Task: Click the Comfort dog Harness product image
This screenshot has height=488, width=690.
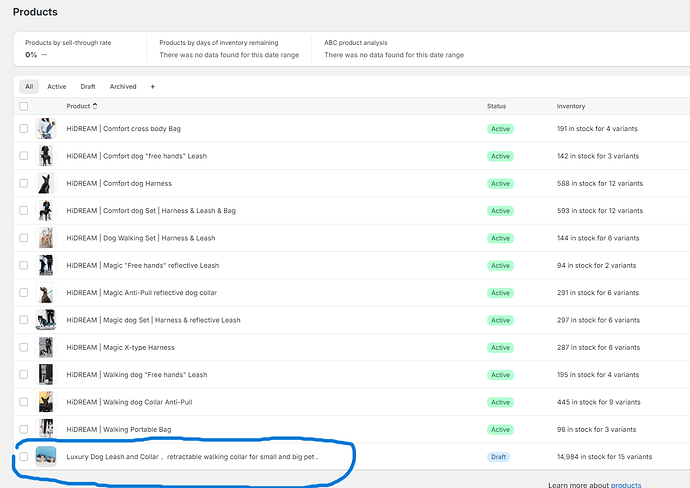Action: pyautogui.click(x=46, y=184)
